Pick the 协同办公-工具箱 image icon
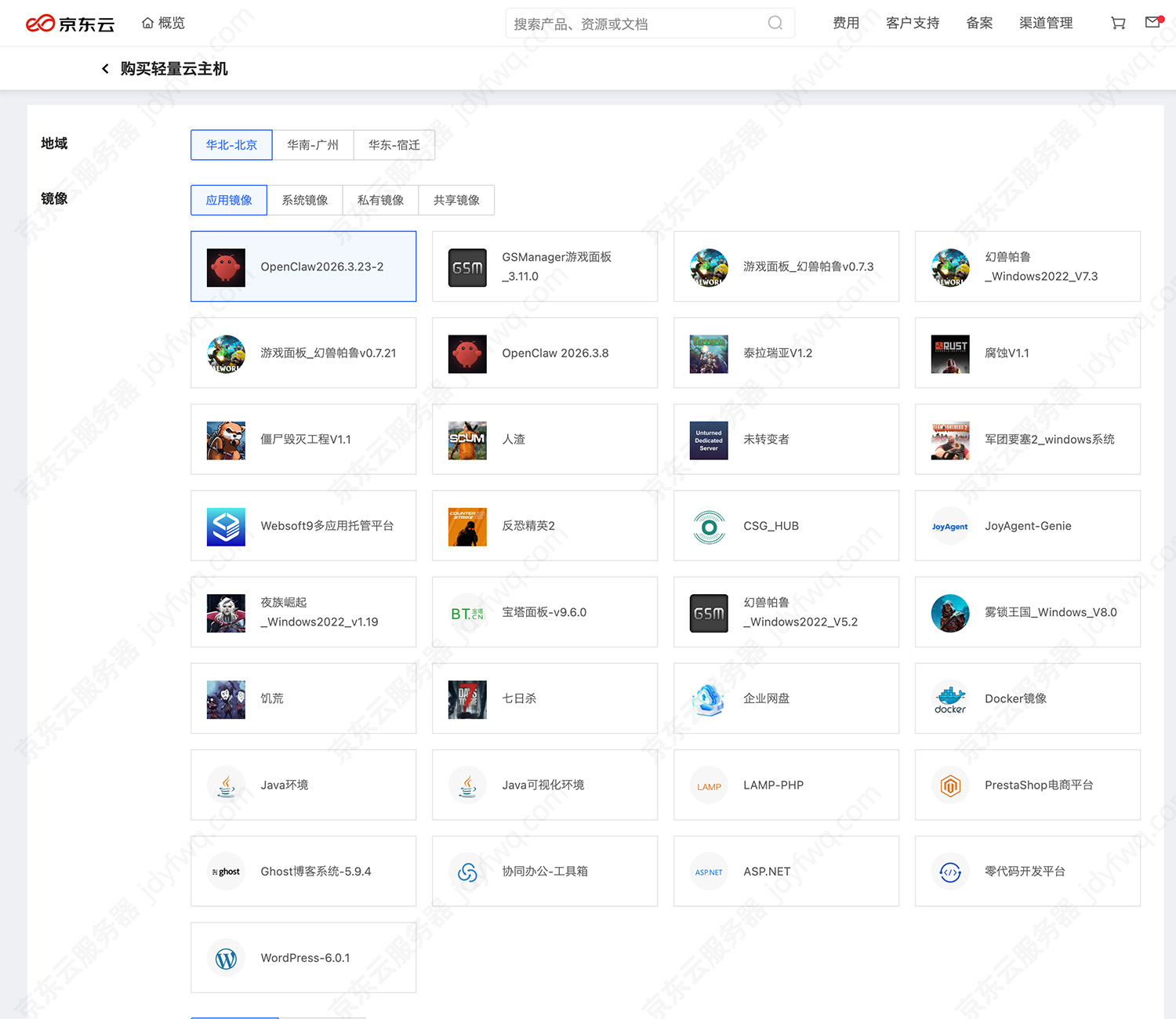 [x=467, y=872]
